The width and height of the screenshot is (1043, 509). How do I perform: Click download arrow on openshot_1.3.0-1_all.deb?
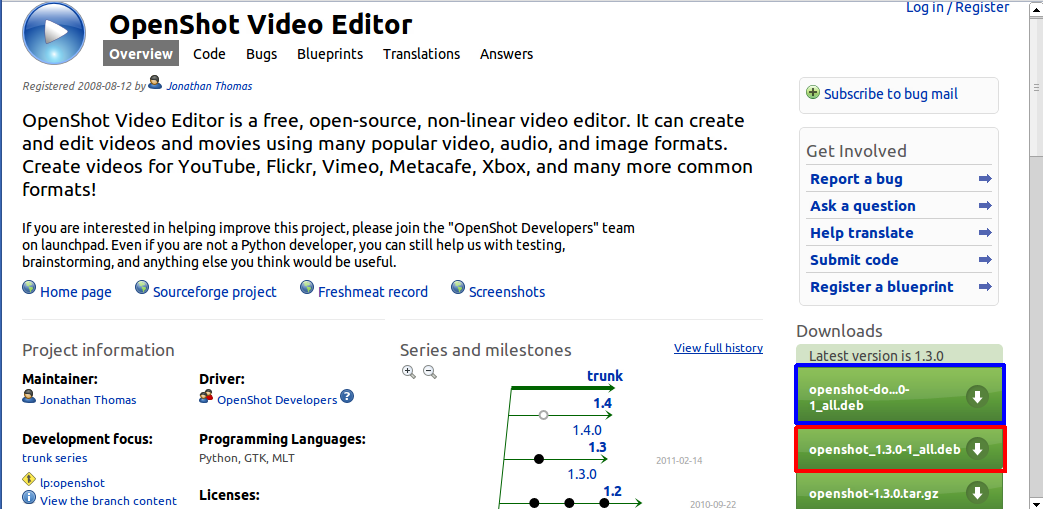(977, 448)
